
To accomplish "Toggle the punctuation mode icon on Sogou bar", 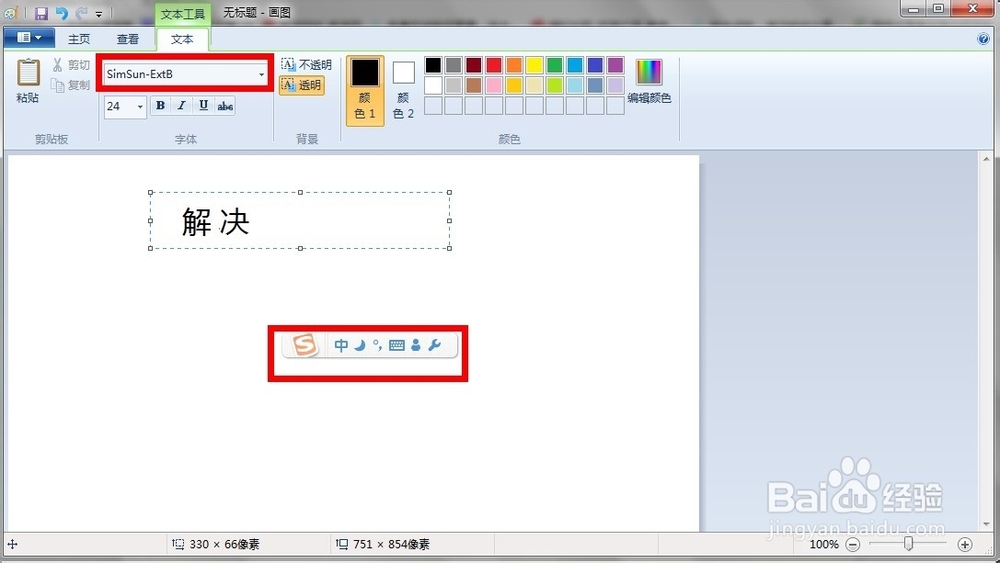I will coord(378,345).
